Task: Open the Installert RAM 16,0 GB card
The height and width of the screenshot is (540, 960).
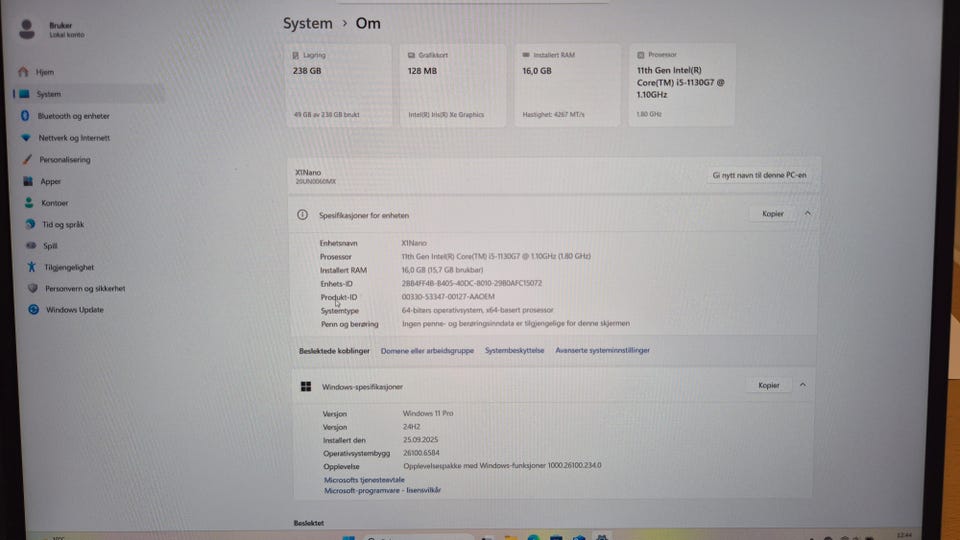Action: tap(567, 85)
